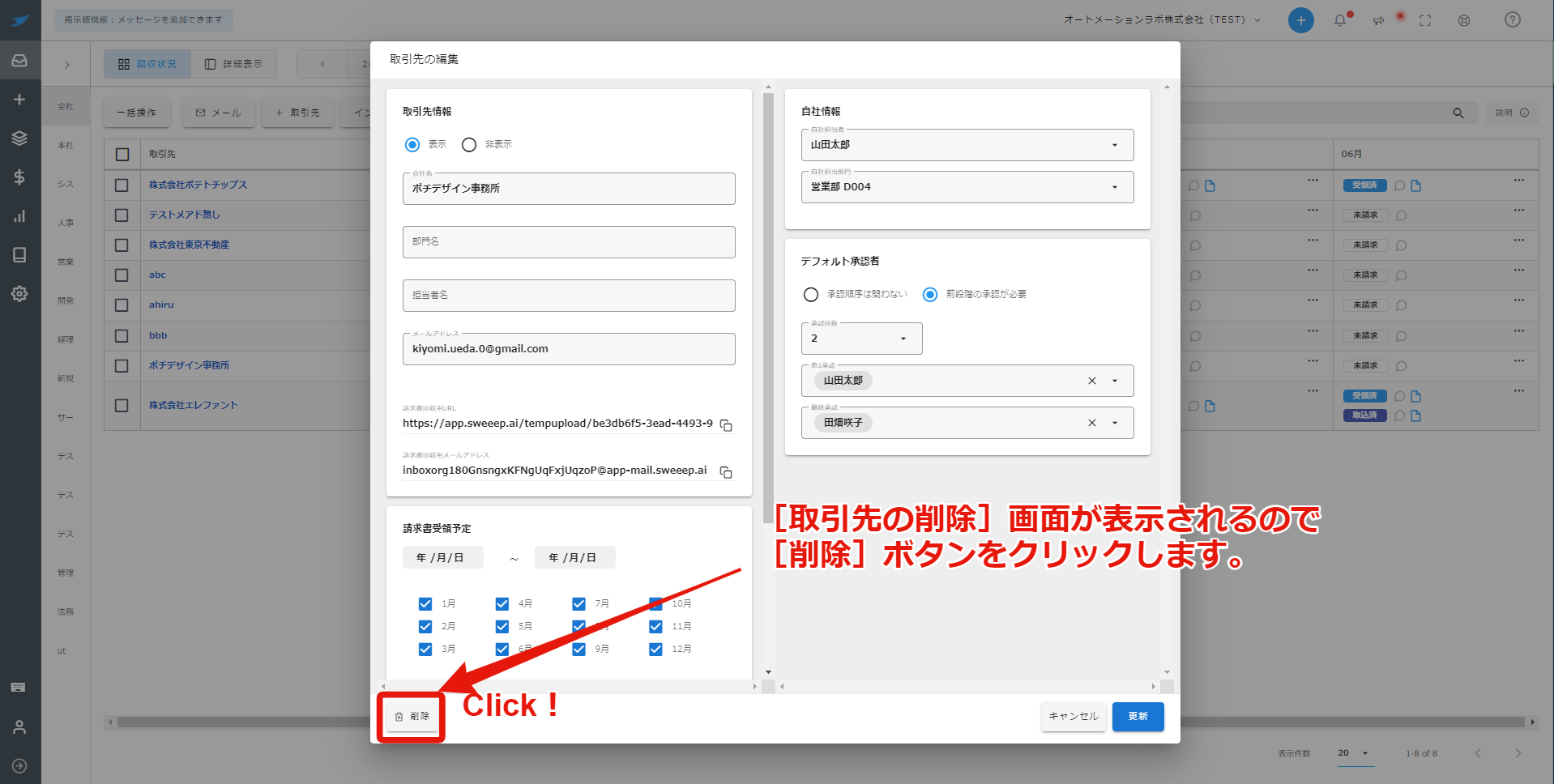Open the start date picker field
1554x784 pixels.
[x=443, y=557]
